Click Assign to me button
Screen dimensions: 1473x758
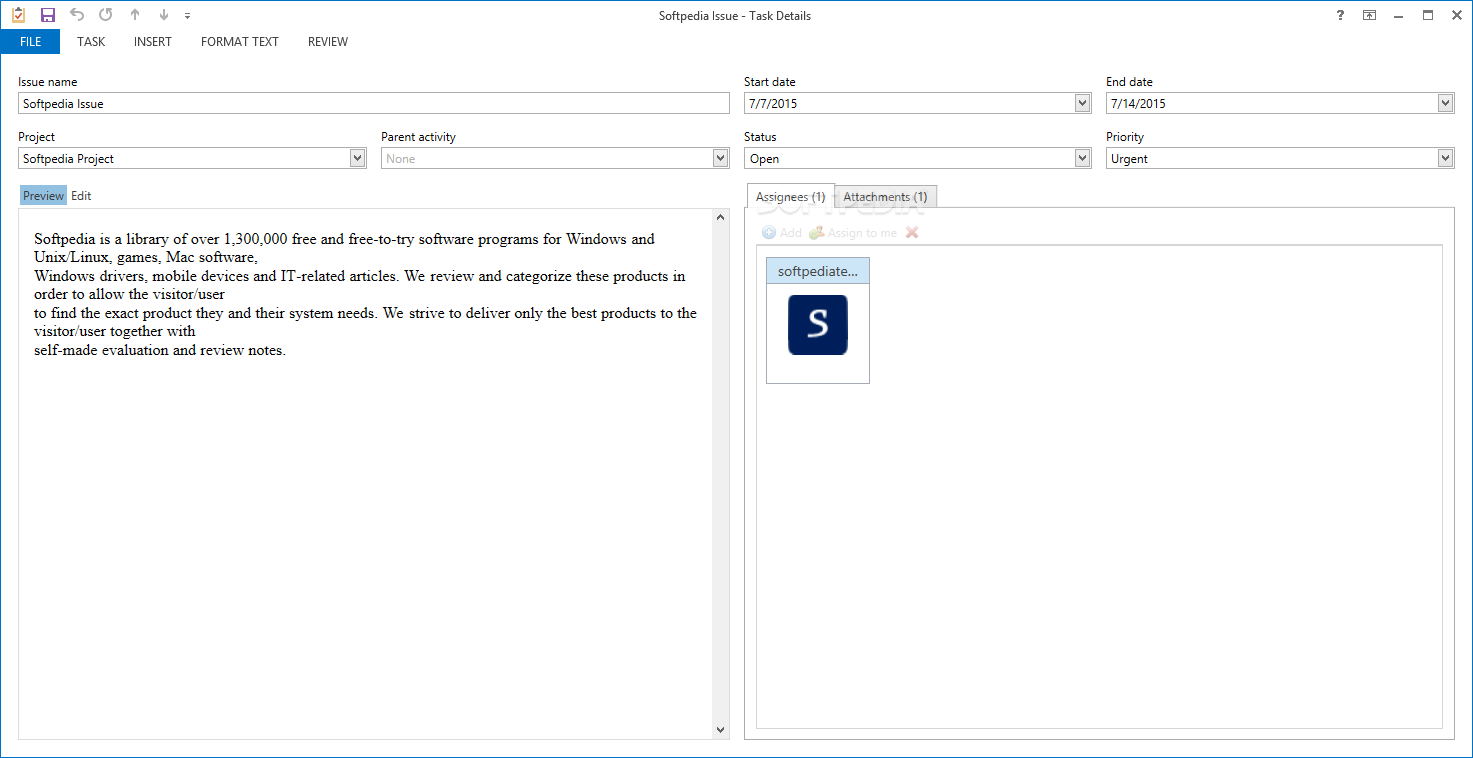[853, 233]
